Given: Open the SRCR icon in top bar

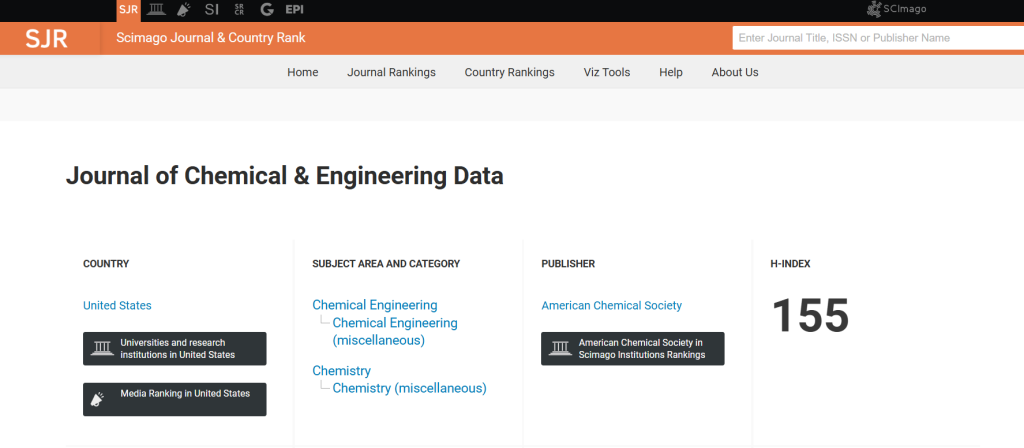Looking at the screenshot, I should [239, 10].
